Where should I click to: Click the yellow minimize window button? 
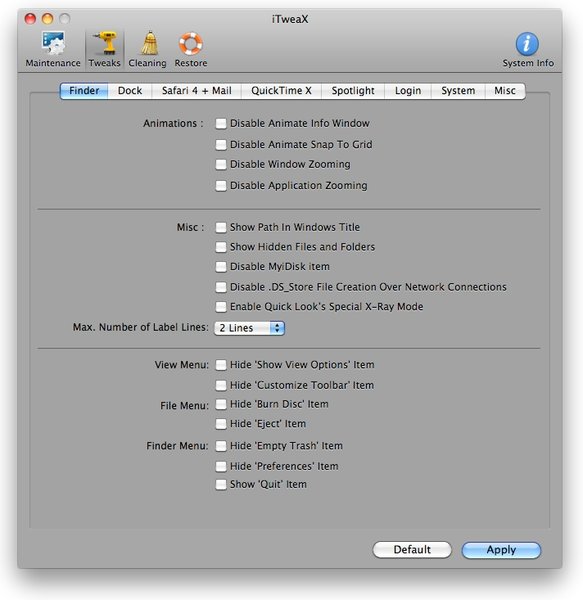pyautogui.click(x=47, y=19)
